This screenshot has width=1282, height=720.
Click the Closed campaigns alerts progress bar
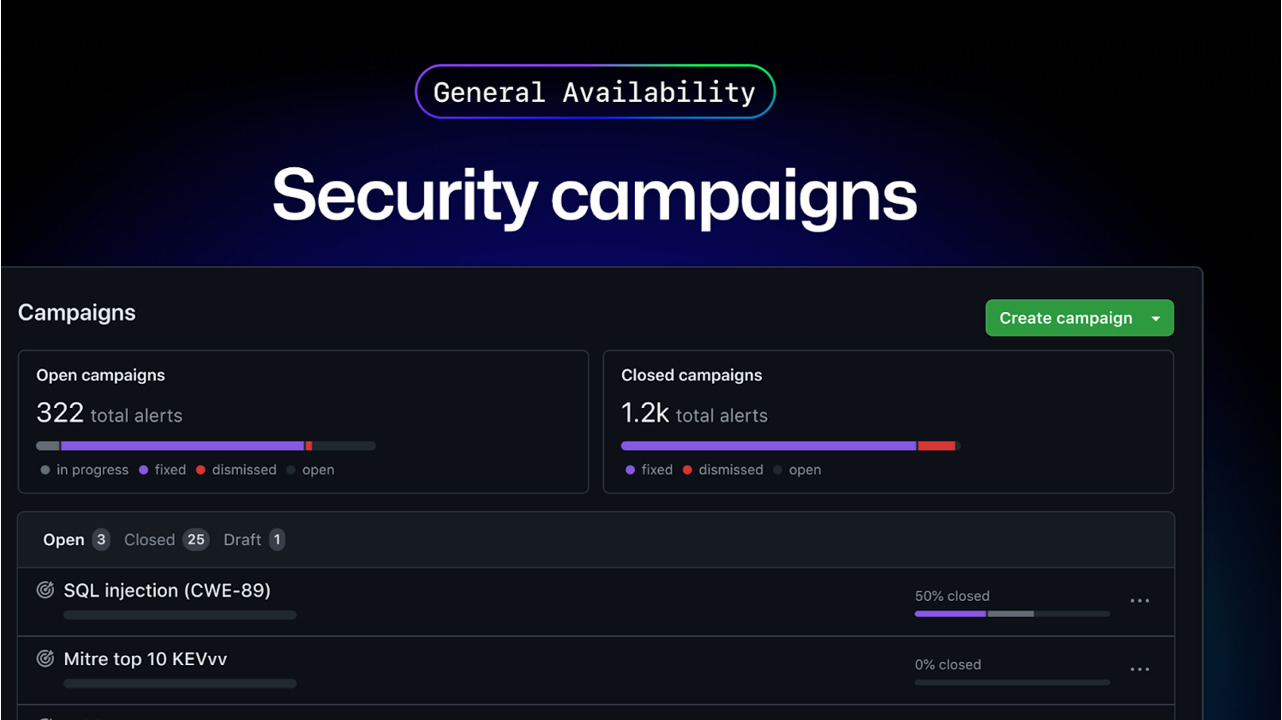(790, 446)
